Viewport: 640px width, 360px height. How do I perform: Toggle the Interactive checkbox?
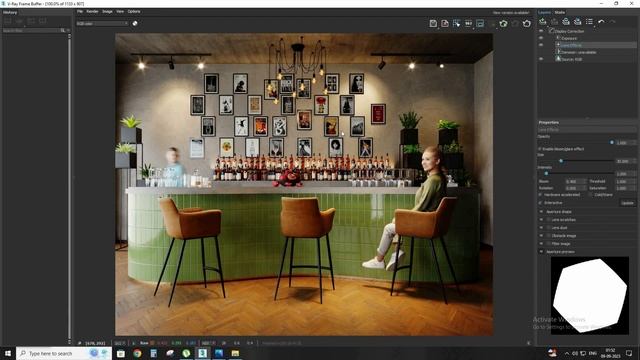(x=540, y=202)
